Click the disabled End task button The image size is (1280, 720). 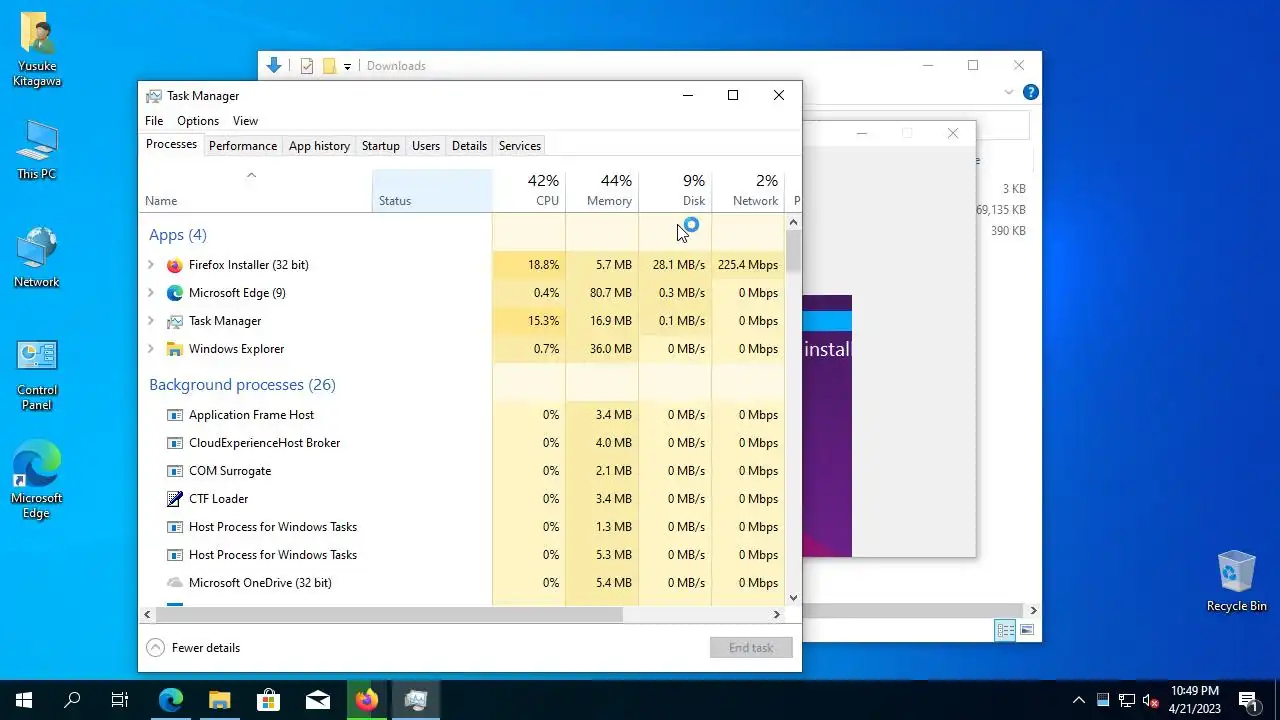[751, 648]
